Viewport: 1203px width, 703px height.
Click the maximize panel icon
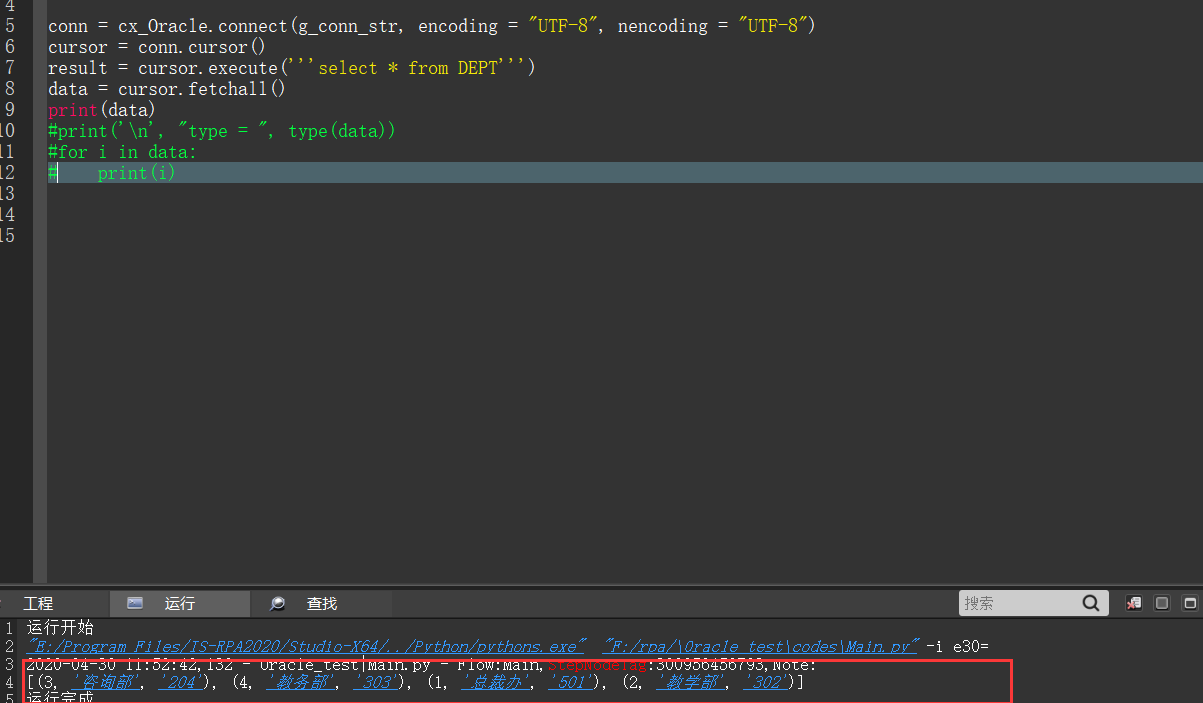1189,603
